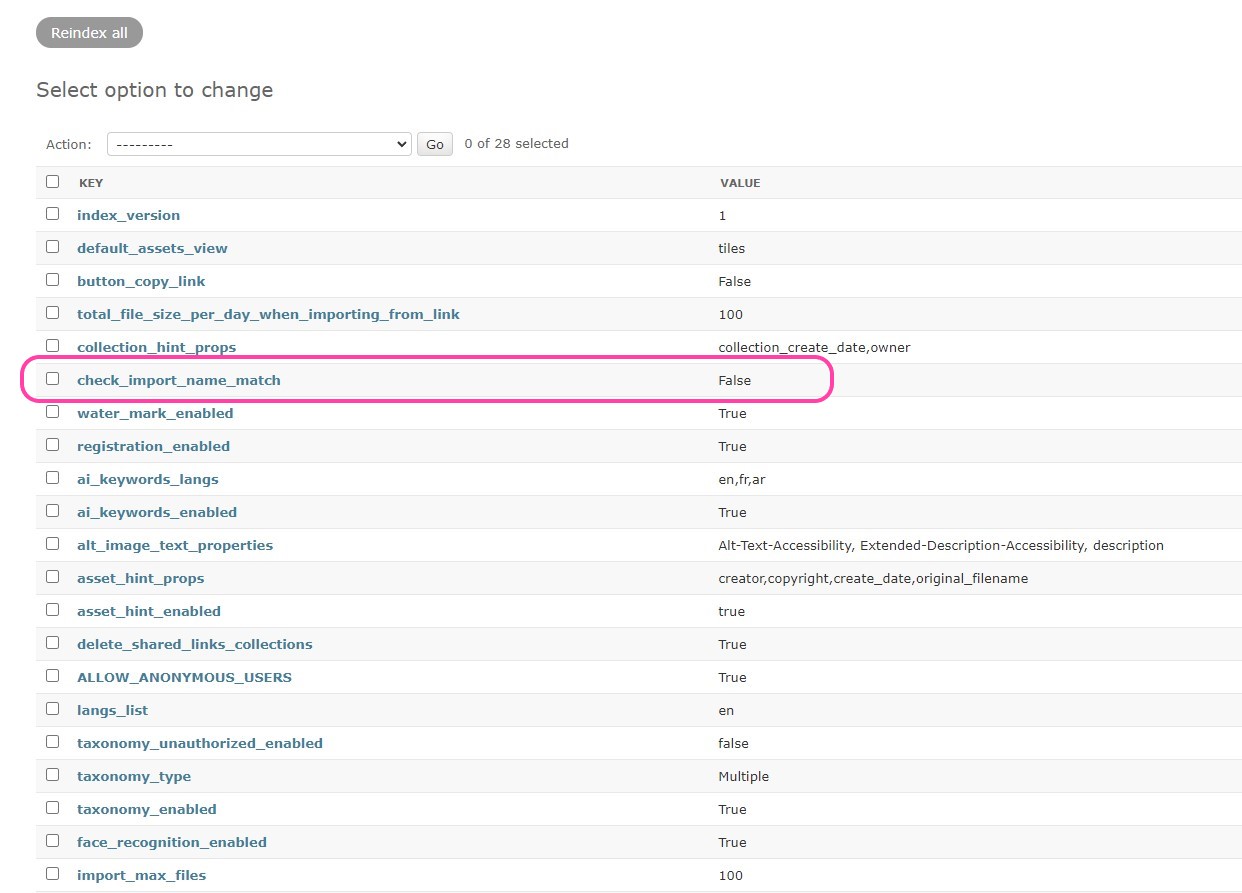Image resolution: width=1242 pixels, height=893 pixels.
Task: Click the value 'collection_create_date,owner'
Action: [x=814, y=347]
